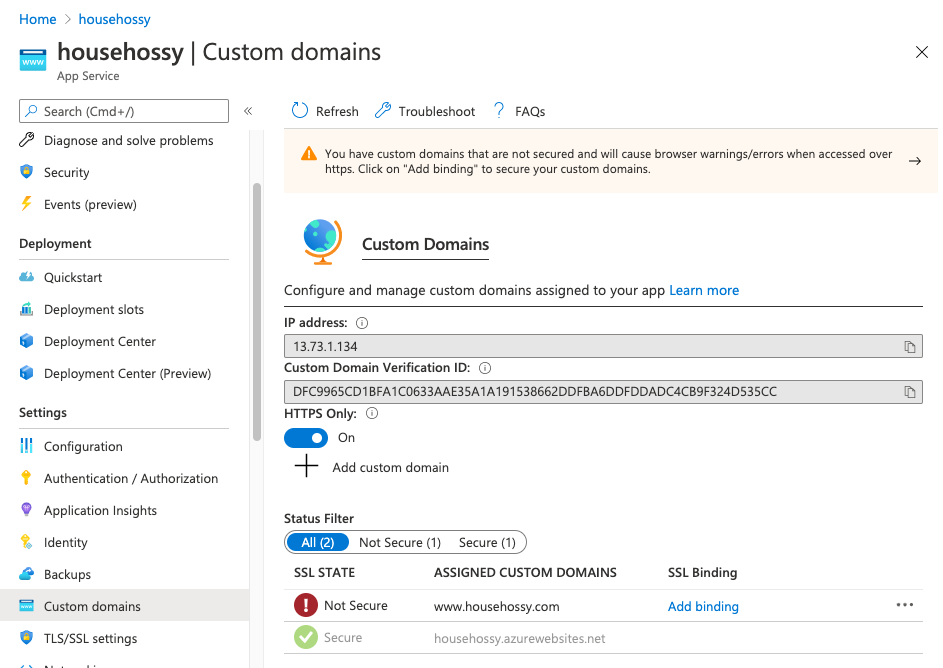
Task: Click the Identity key icon
Action: pos(26,542)
